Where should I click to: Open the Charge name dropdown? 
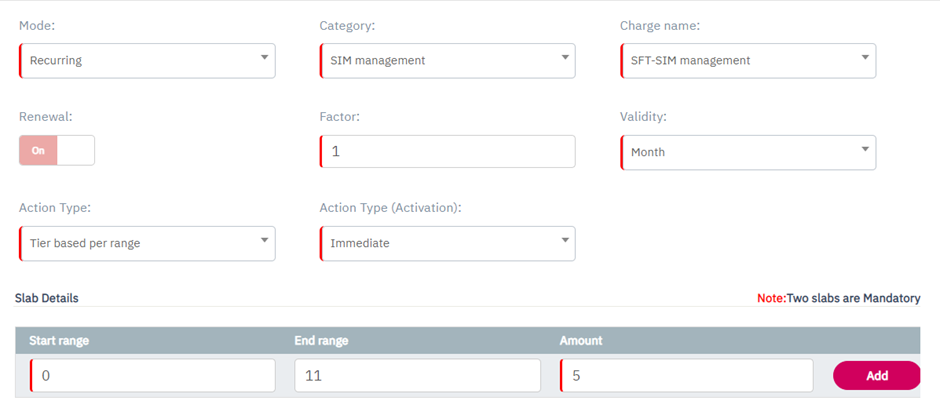(748, 60)
